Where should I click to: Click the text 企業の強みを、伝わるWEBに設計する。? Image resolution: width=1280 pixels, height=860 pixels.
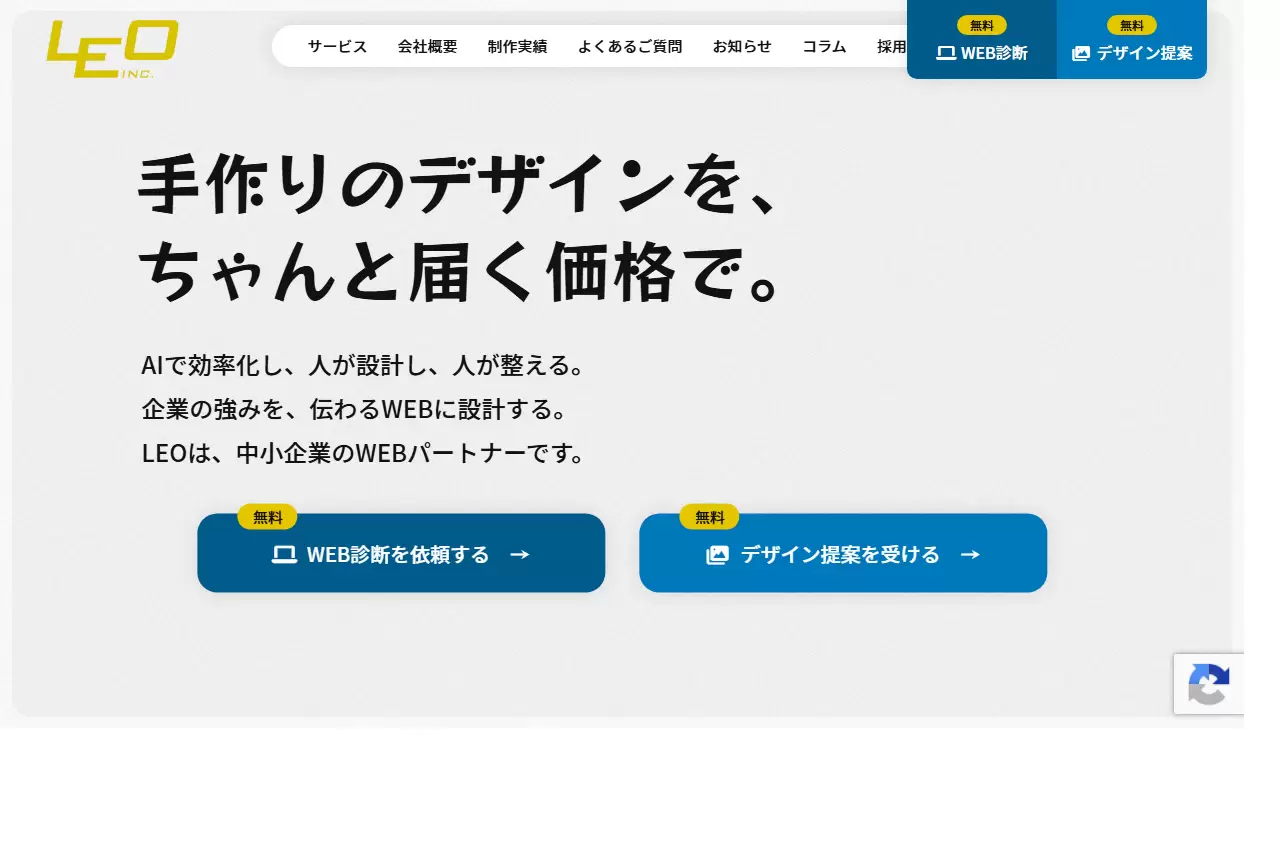tap(354, 409)
